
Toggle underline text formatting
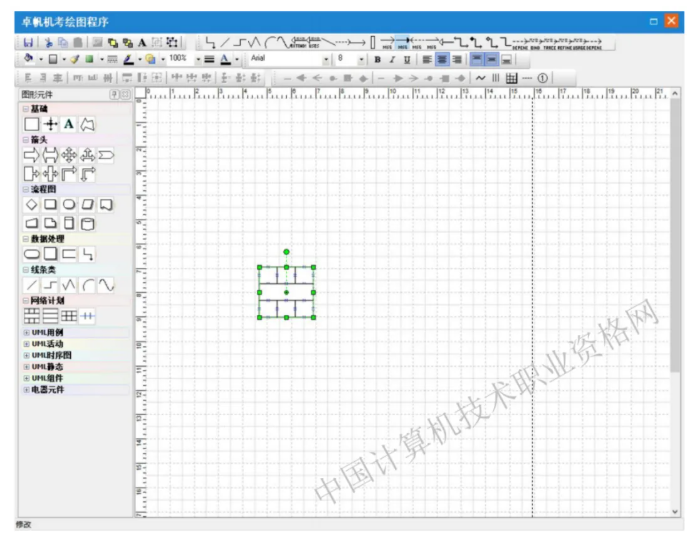[406, 59]
